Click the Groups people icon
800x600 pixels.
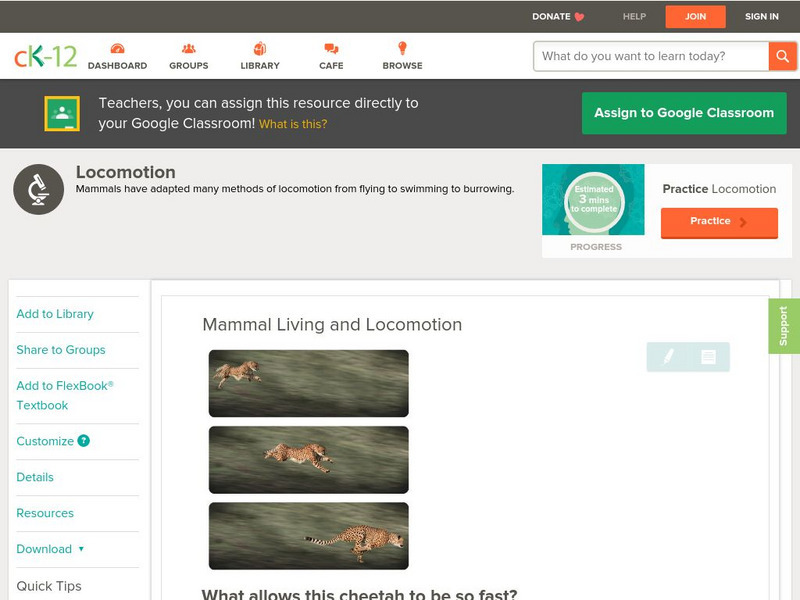(188, 47)
